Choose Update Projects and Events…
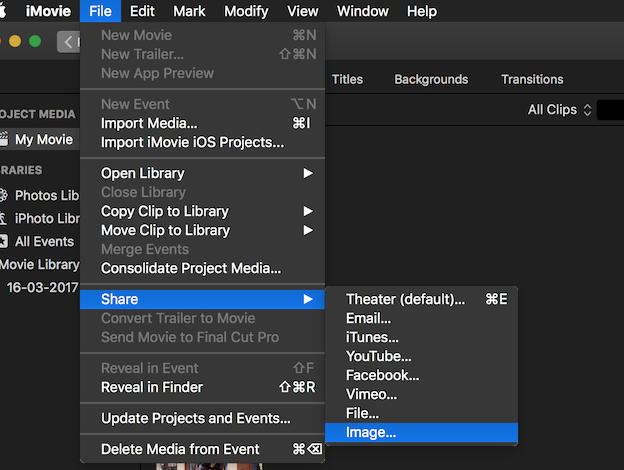The height and width of the screenshot is (470, 624). (x=202, y=418)
